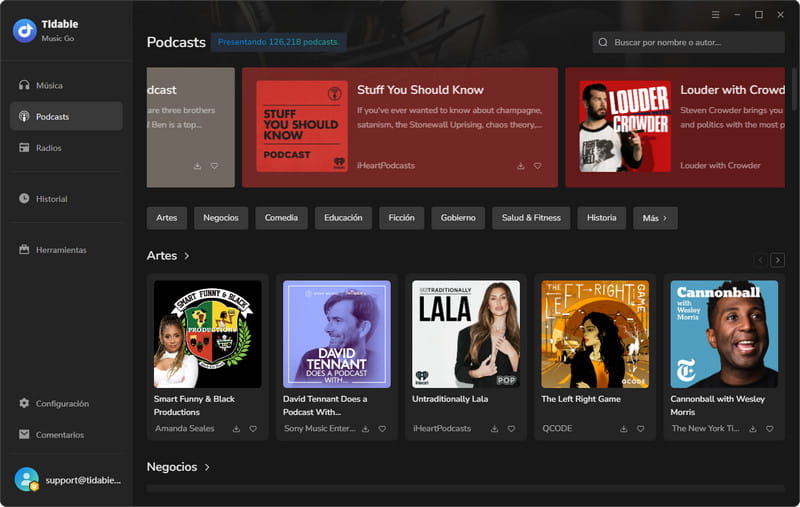Open the Música section in the sidebar
This screenshot has height=507, width=800.
tap(66, 85)
